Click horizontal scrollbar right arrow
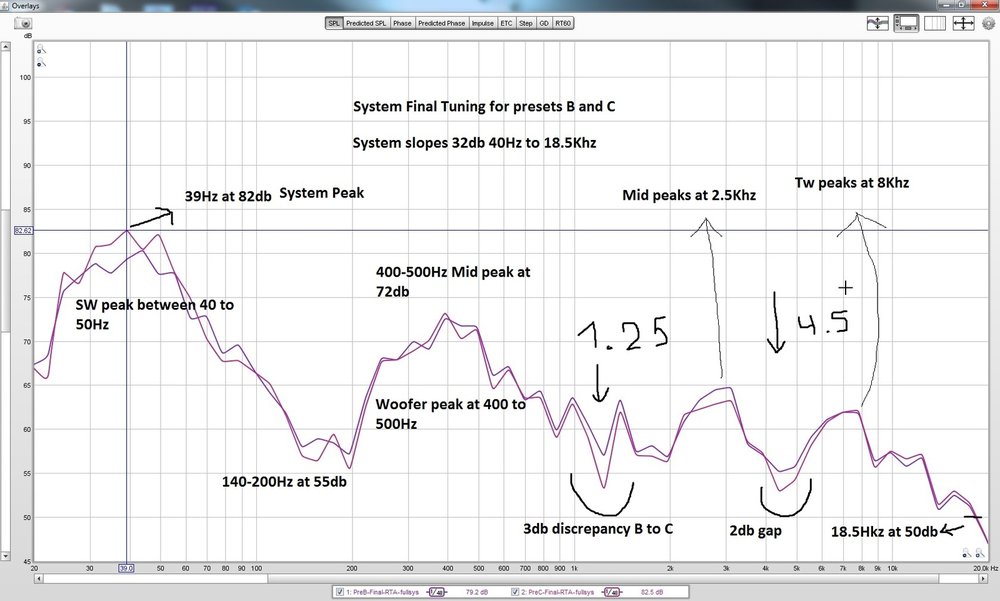Screen dimensions: 1000x601 click(983, 579)
